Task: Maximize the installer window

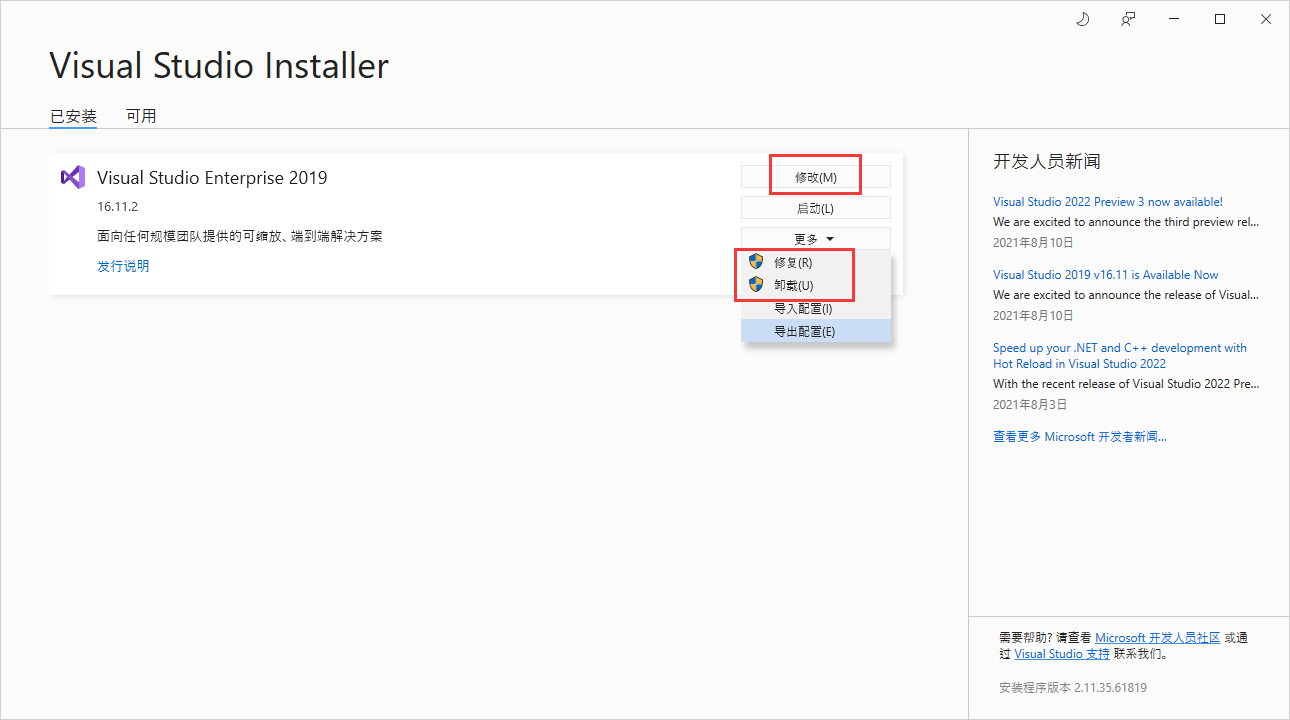Action: [x=1220, y=19]
